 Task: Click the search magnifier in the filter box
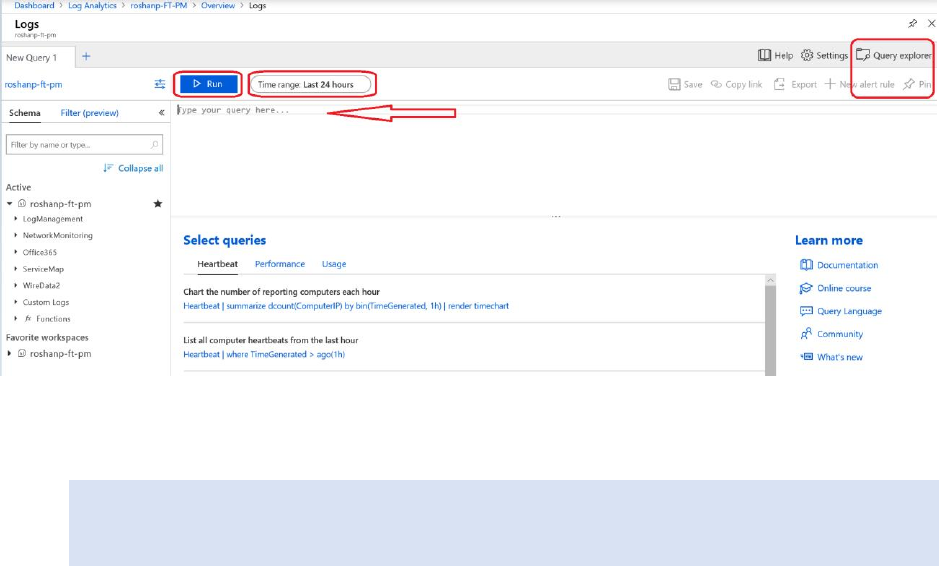tap(154, 144)
